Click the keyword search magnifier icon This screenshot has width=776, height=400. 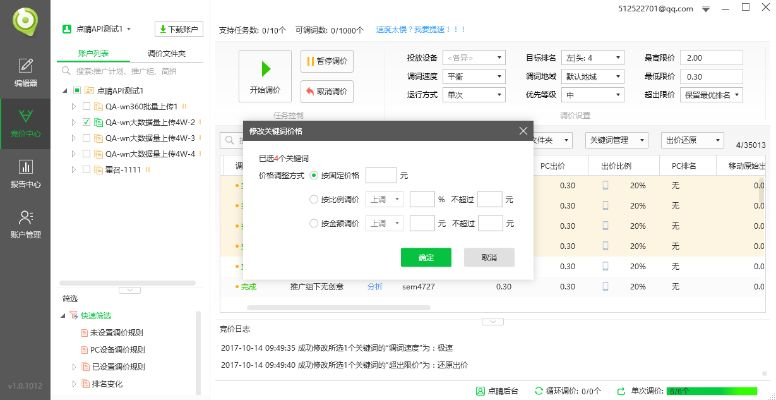229,140
